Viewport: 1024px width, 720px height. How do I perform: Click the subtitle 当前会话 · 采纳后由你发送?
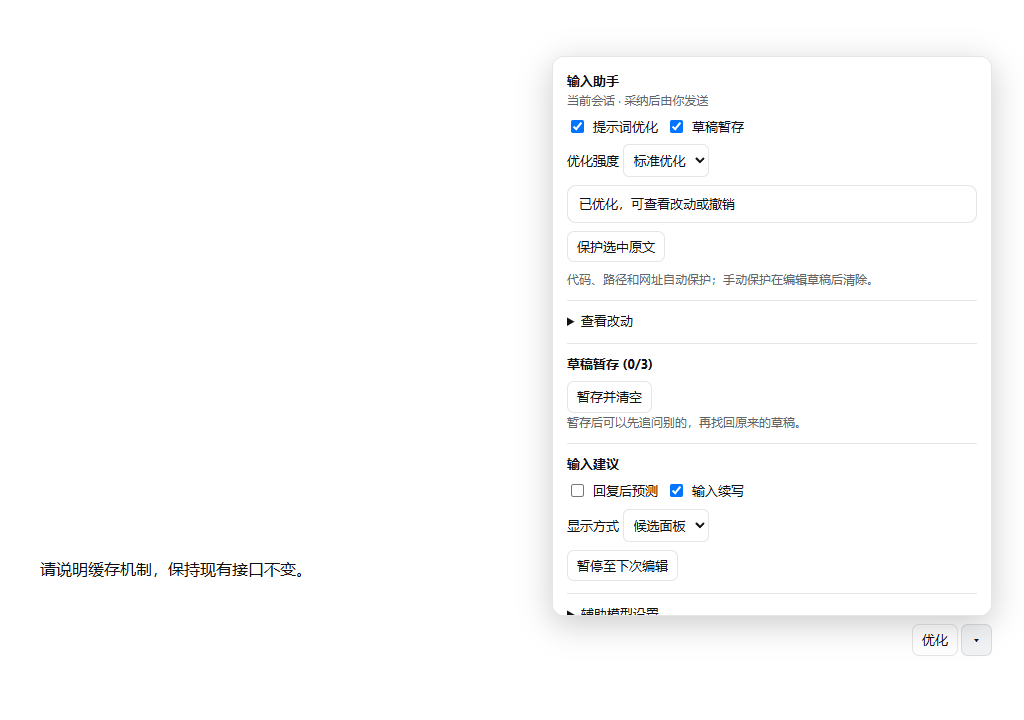637,101
